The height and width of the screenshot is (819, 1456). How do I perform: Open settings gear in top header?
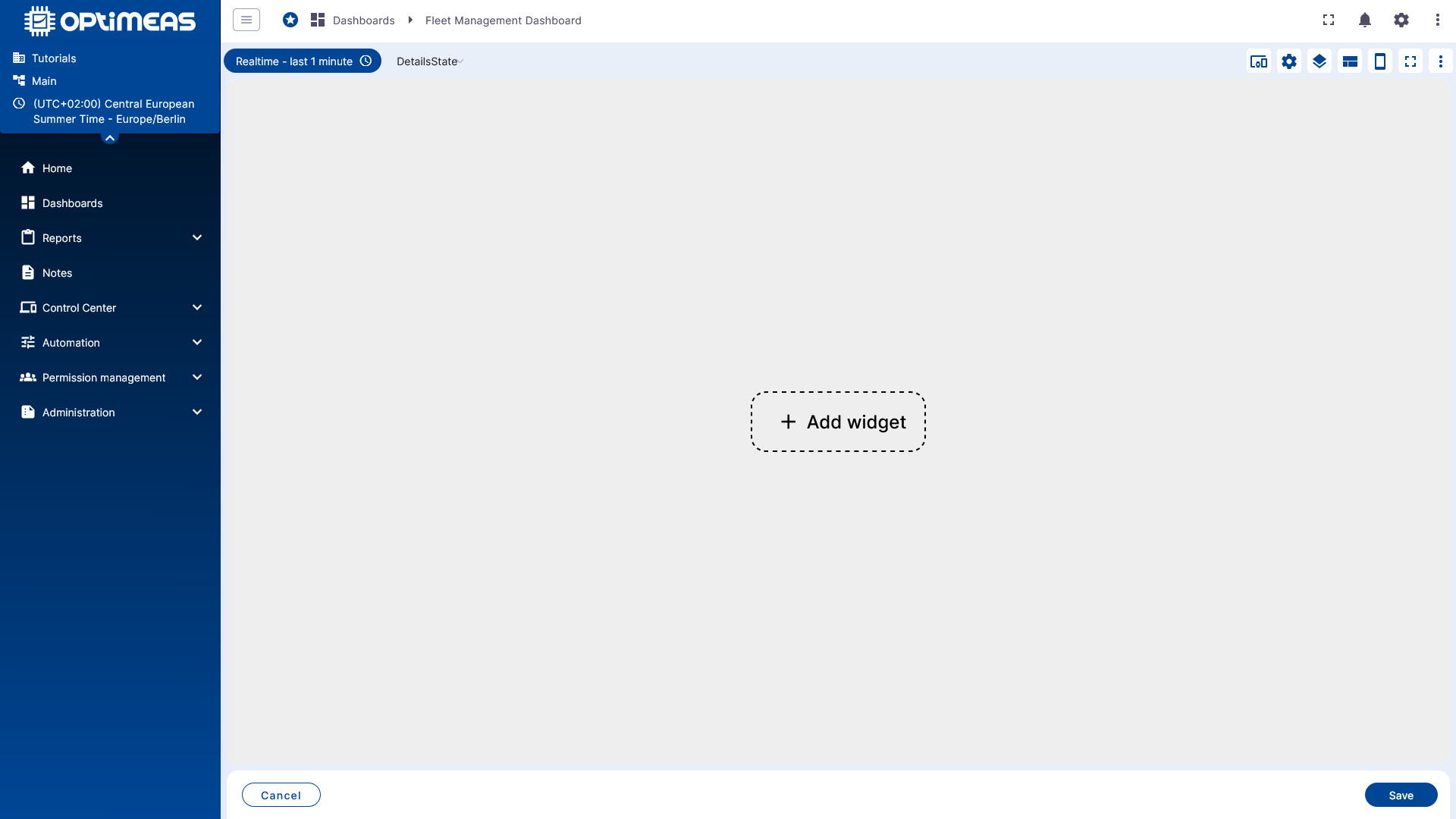tap(1401, 20)
